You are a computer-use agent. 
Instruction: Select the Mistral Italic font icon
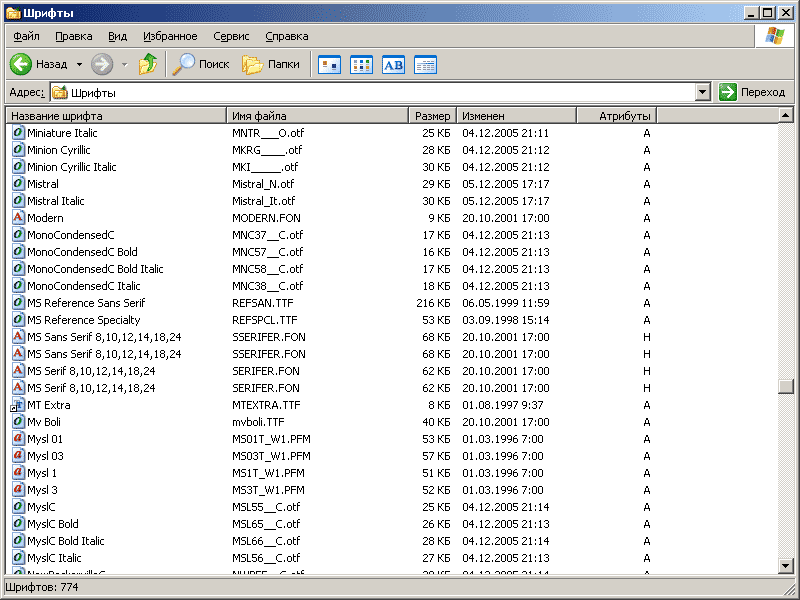(x=18, y=201)
